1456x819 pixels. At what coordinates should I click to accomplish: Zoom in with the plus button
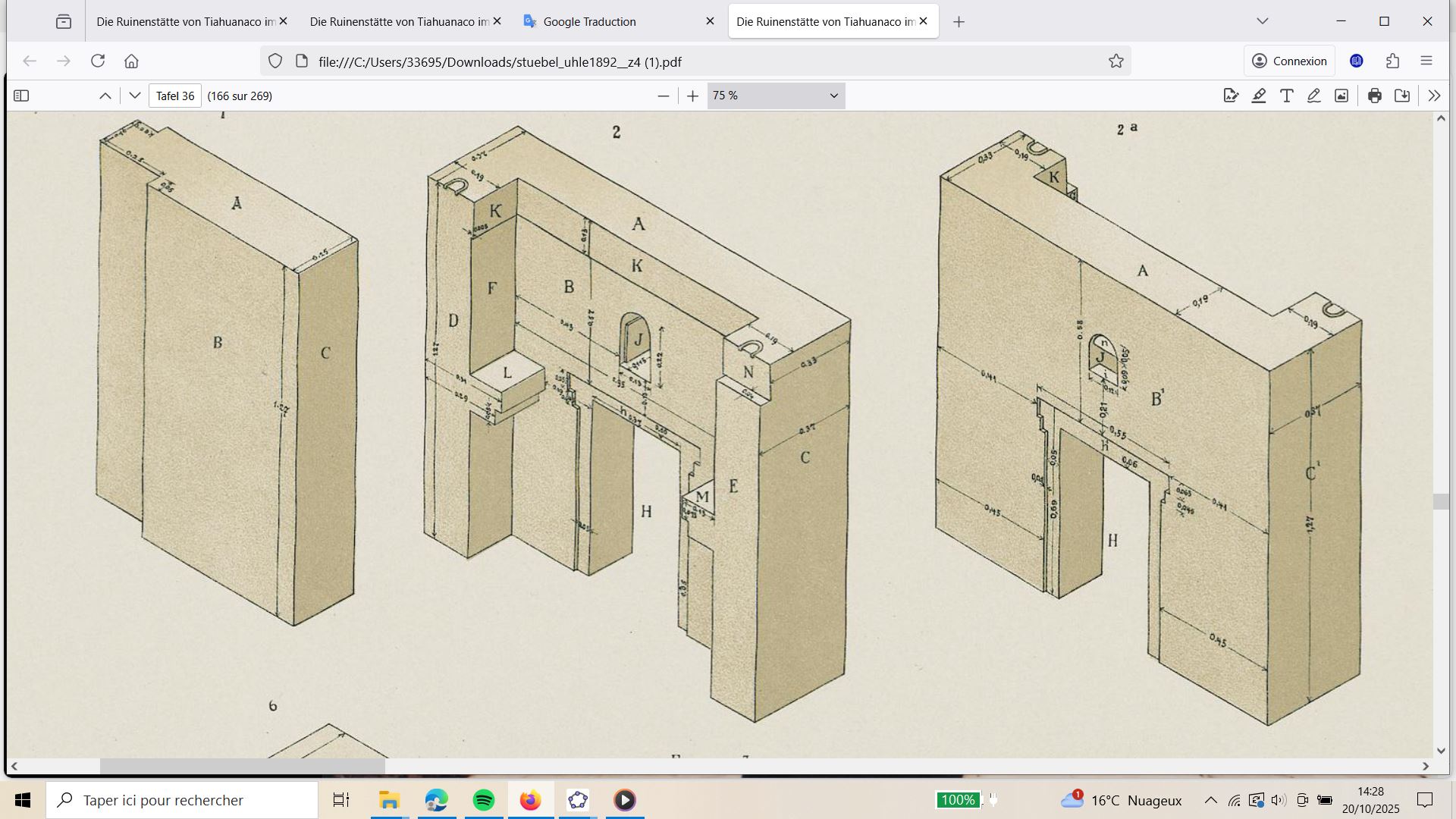tap(692, 96)
